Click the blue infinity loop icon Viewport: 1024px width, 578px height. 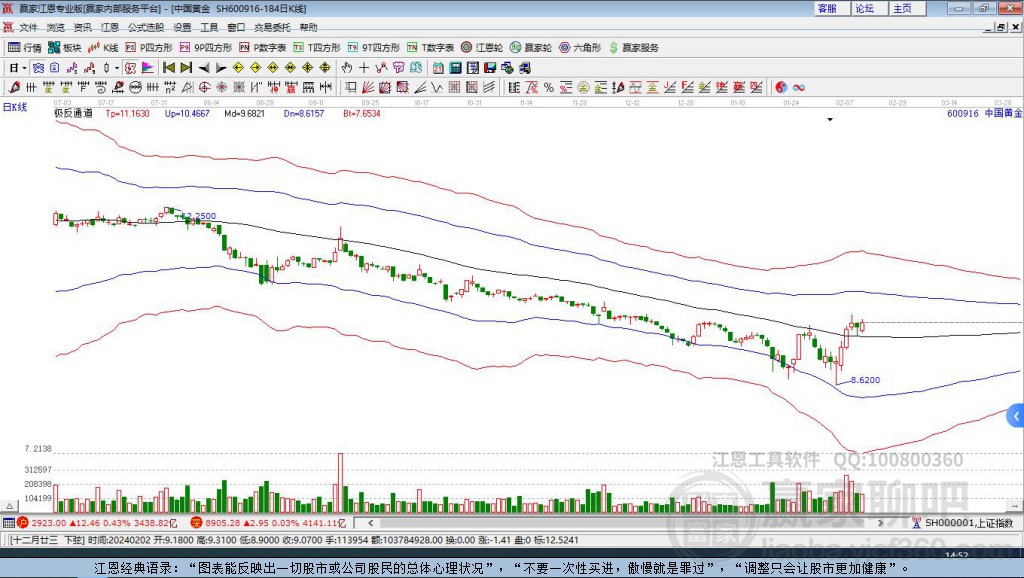[799, 87]
